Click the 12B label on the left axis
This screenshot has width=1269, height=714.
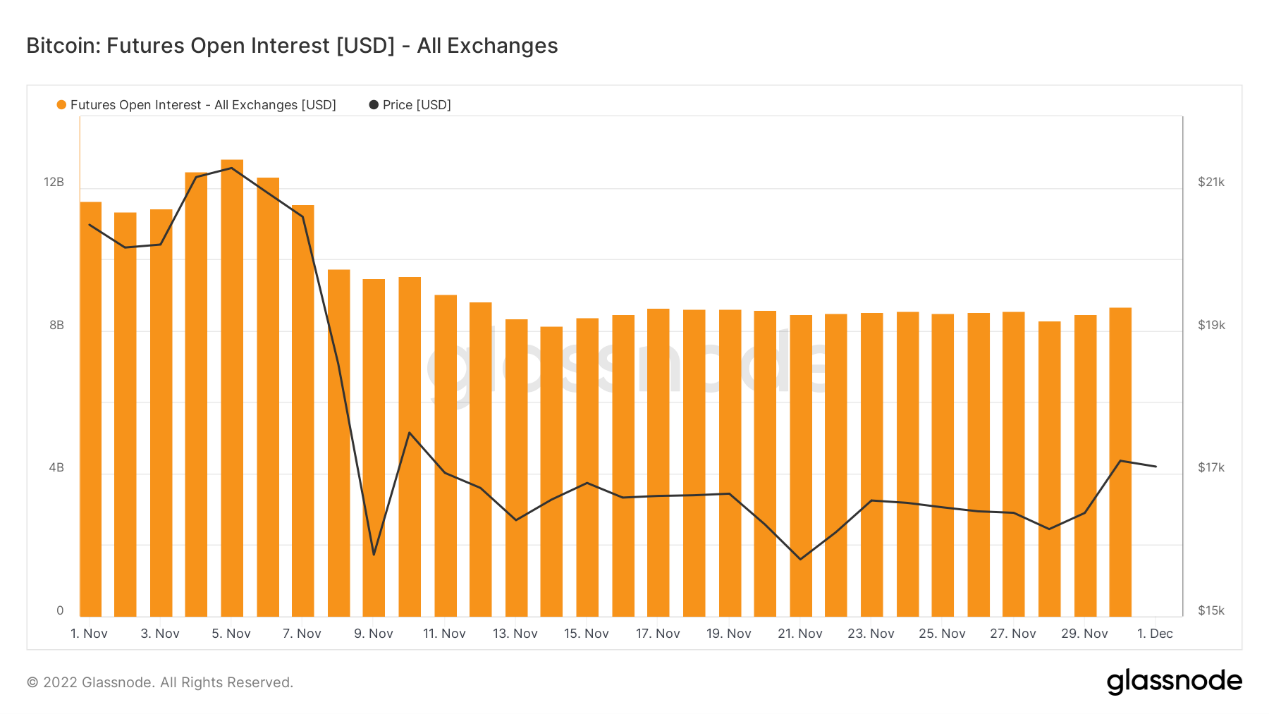pyautogui.click(x=54, y=182)
